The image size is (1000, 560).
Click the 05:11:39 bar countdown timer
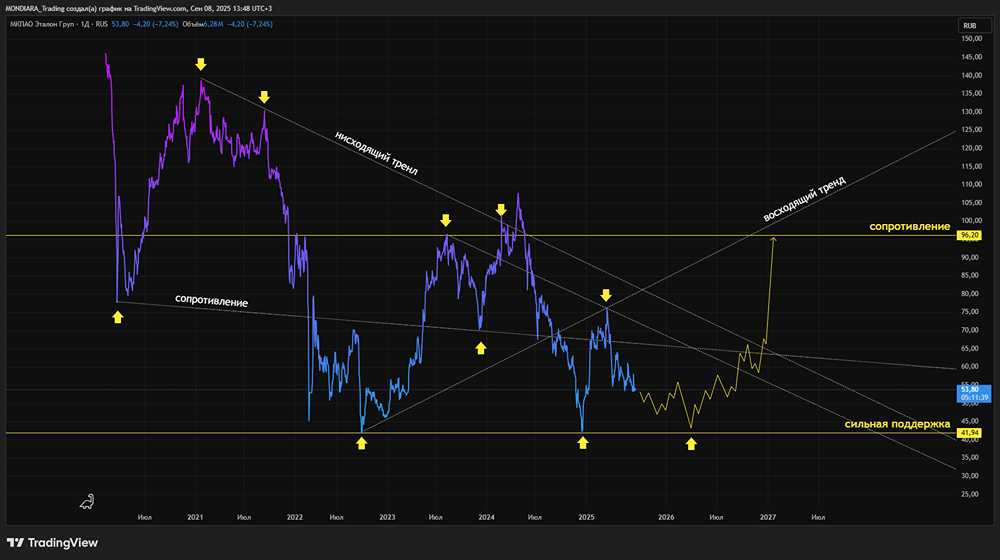coord(974,397)
